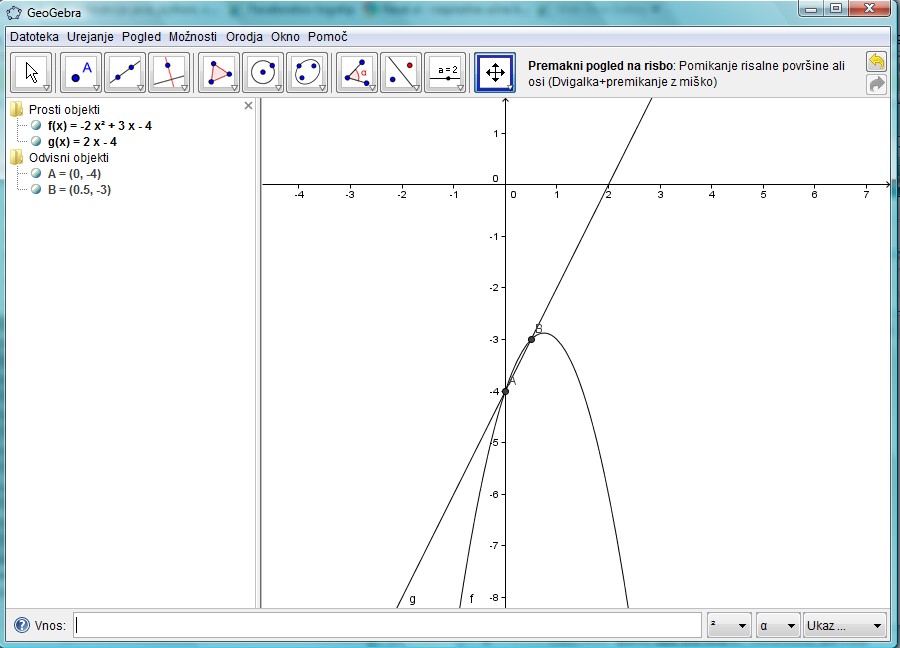
Task: Select the New Point tool
Action: point(81,73)
